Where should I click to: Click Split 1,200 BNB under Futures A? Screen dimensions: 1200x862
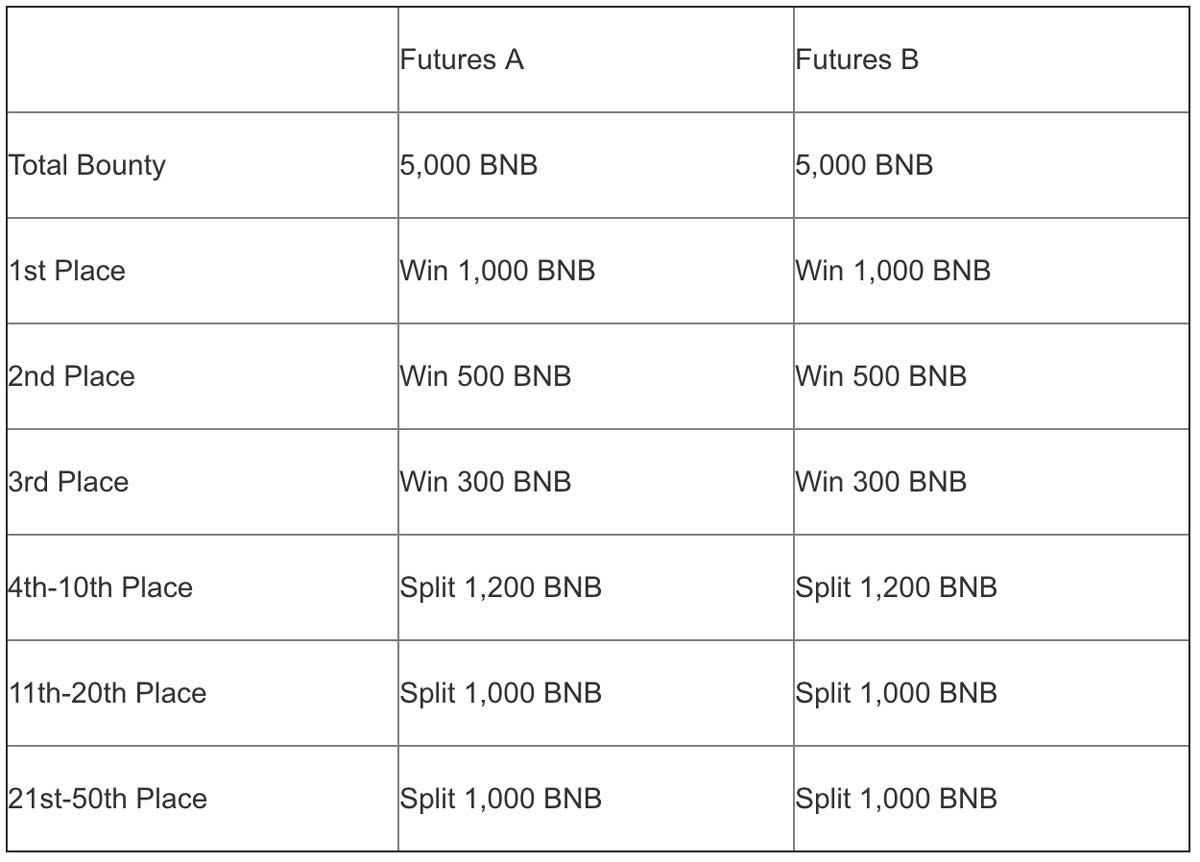(x=501, y=587)
